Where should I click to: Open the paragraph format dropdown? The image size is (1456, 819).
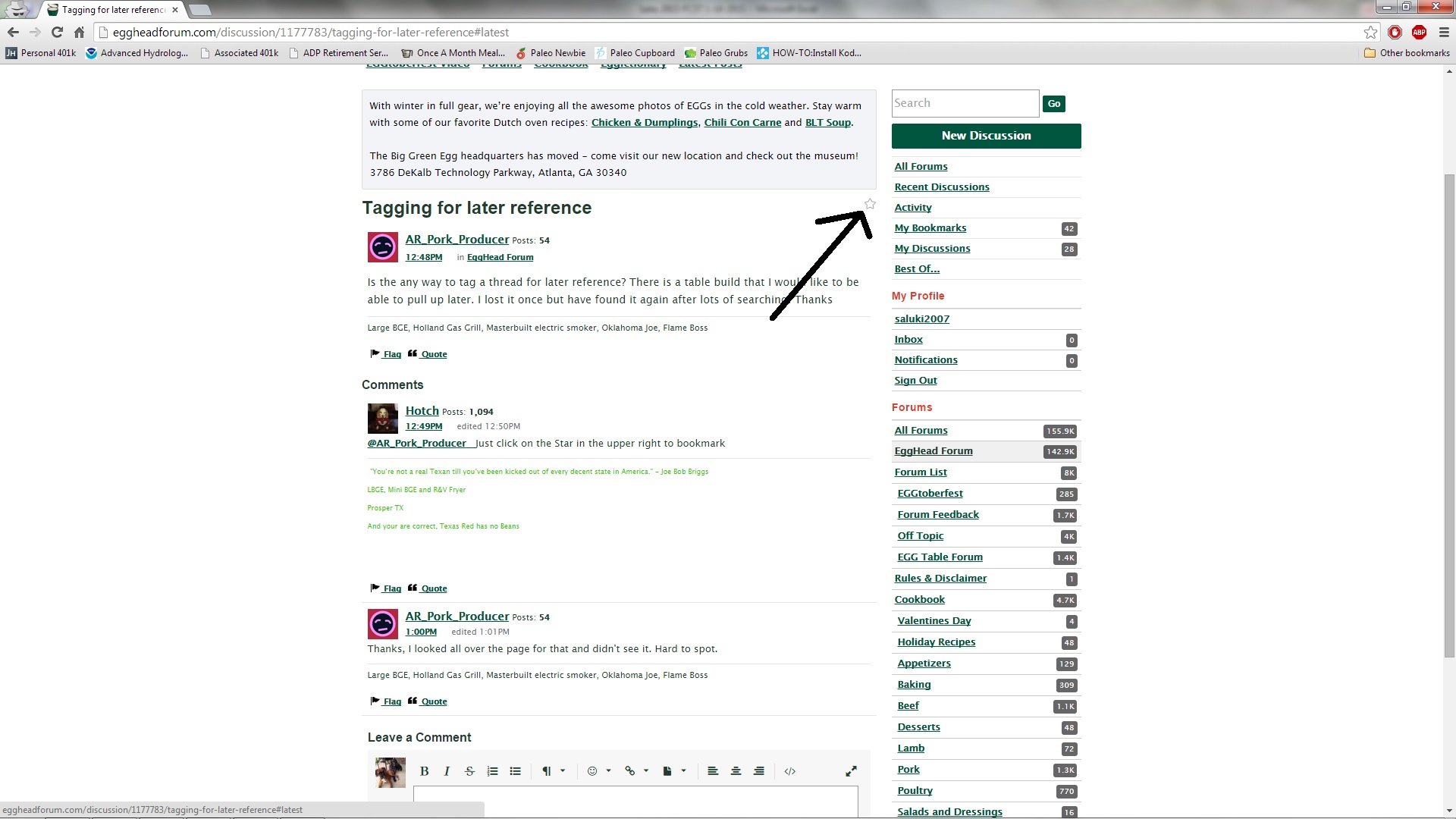pos(553,771)
